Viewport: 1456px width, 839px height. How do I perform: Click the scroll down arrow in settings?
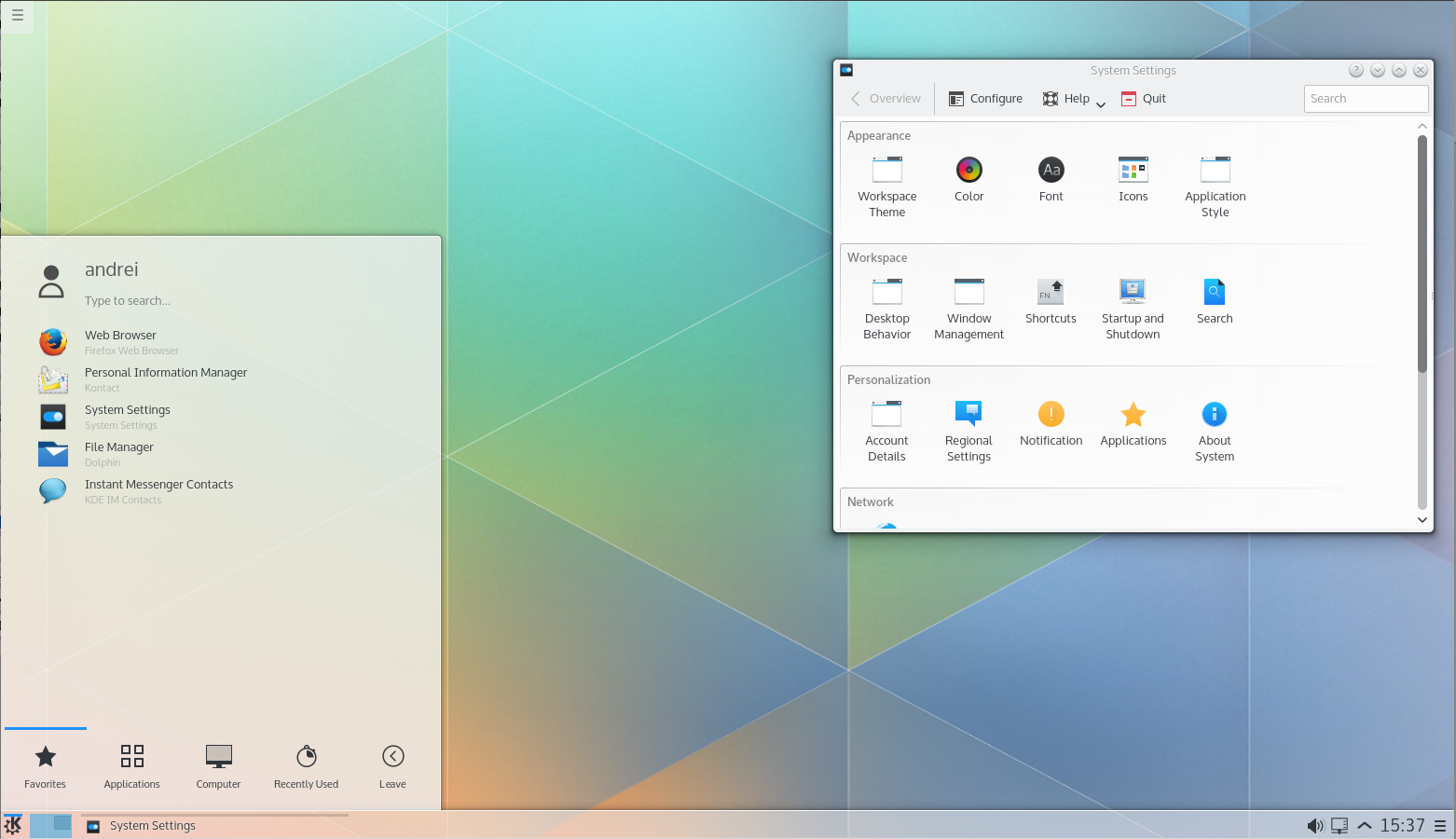click(x=1422, y=520)
